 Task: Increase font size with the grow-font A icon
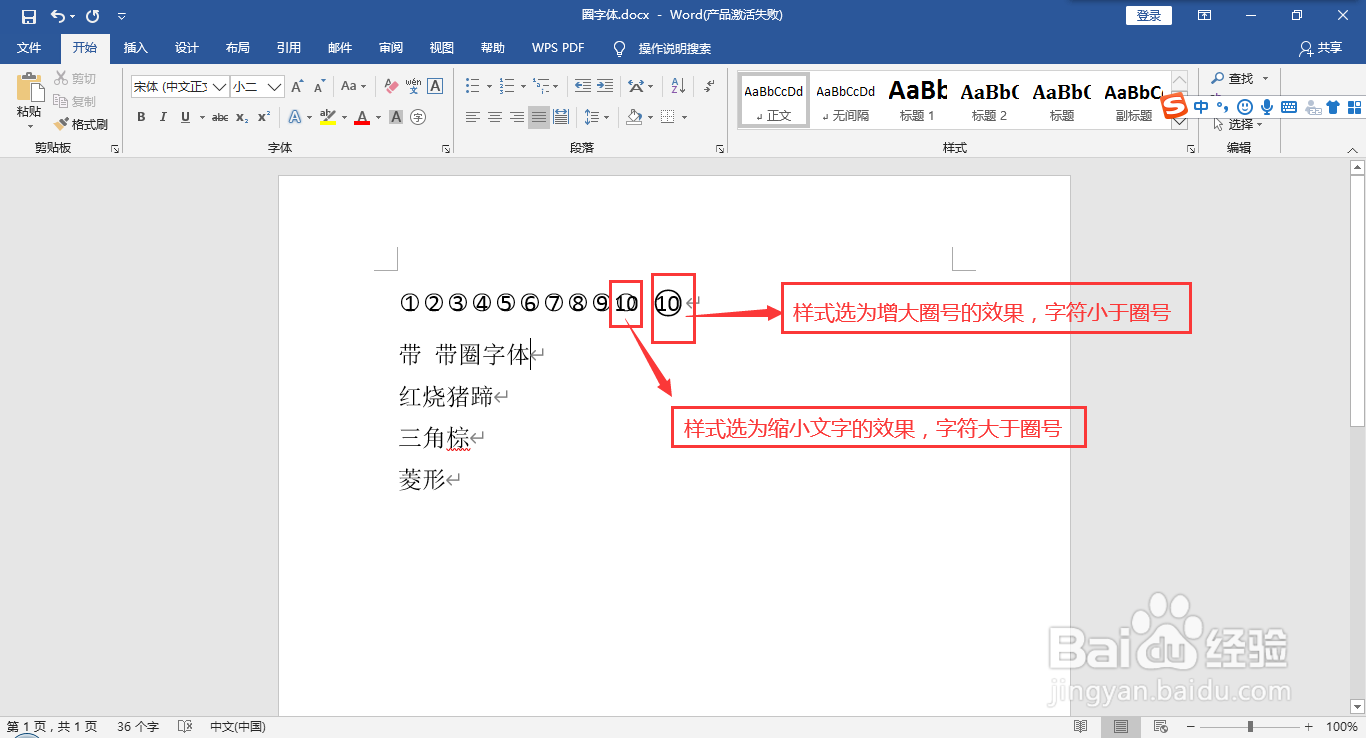pos(297,87)
